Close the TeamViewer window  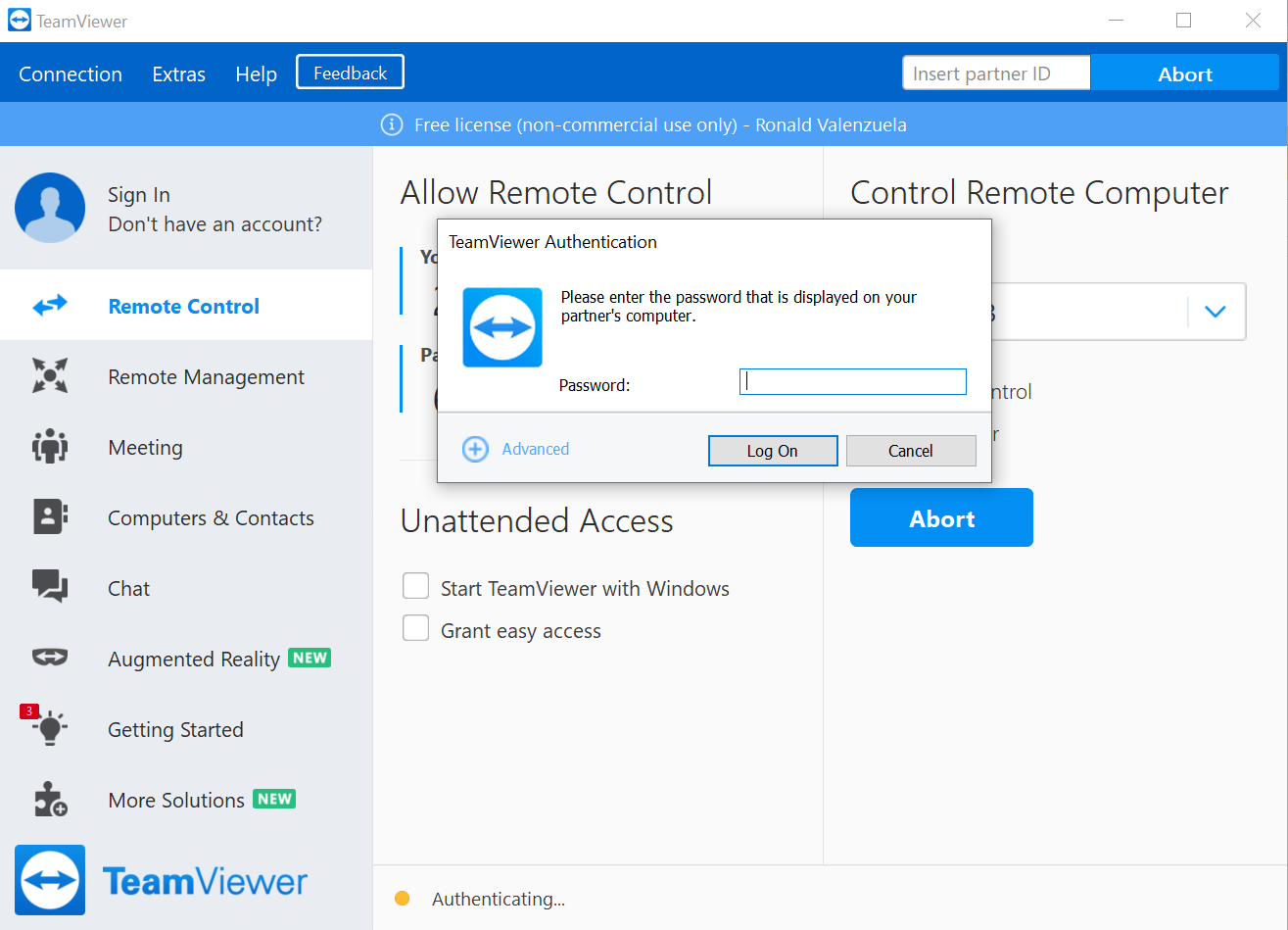click(x=1253, y=20)
